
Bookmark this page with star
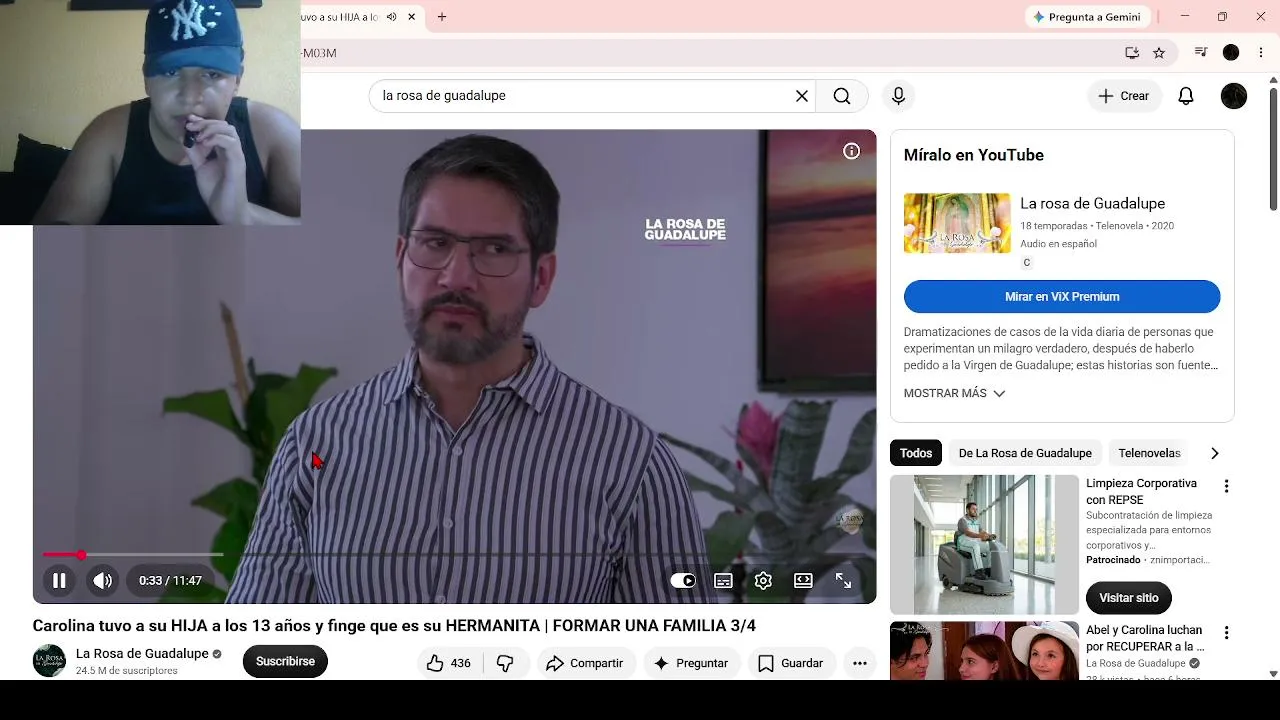coord(1159,53)
